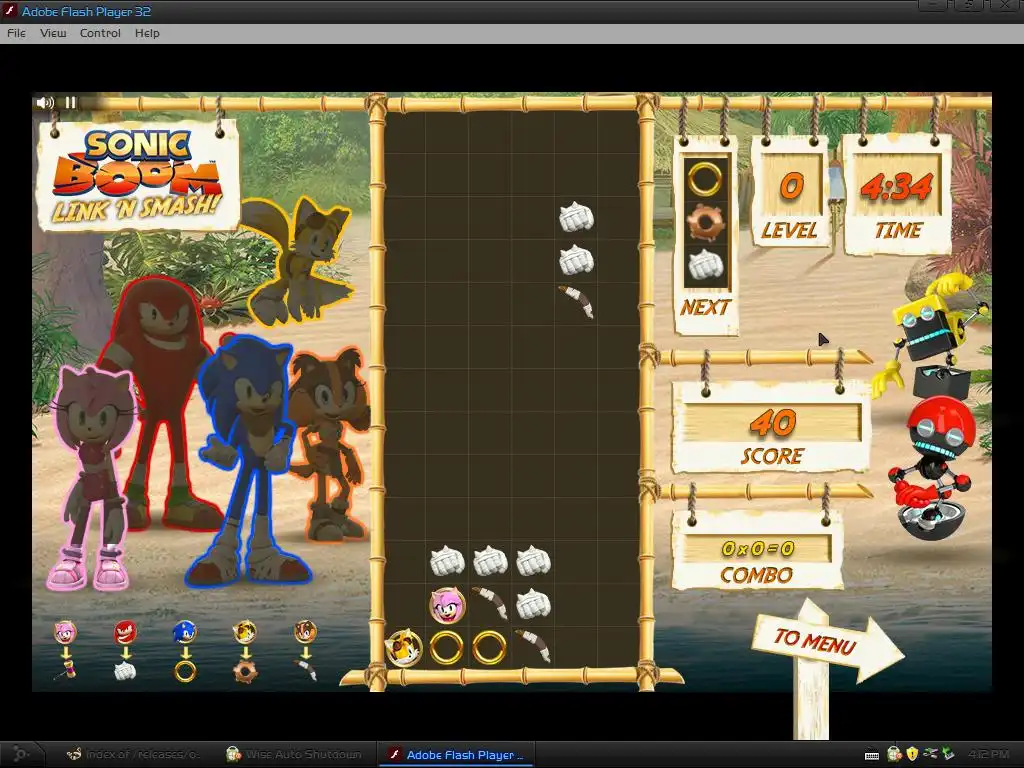Switch to the Wise Auto Shutdown taskbar window
Screen dimensions: 1024x768
295,754
